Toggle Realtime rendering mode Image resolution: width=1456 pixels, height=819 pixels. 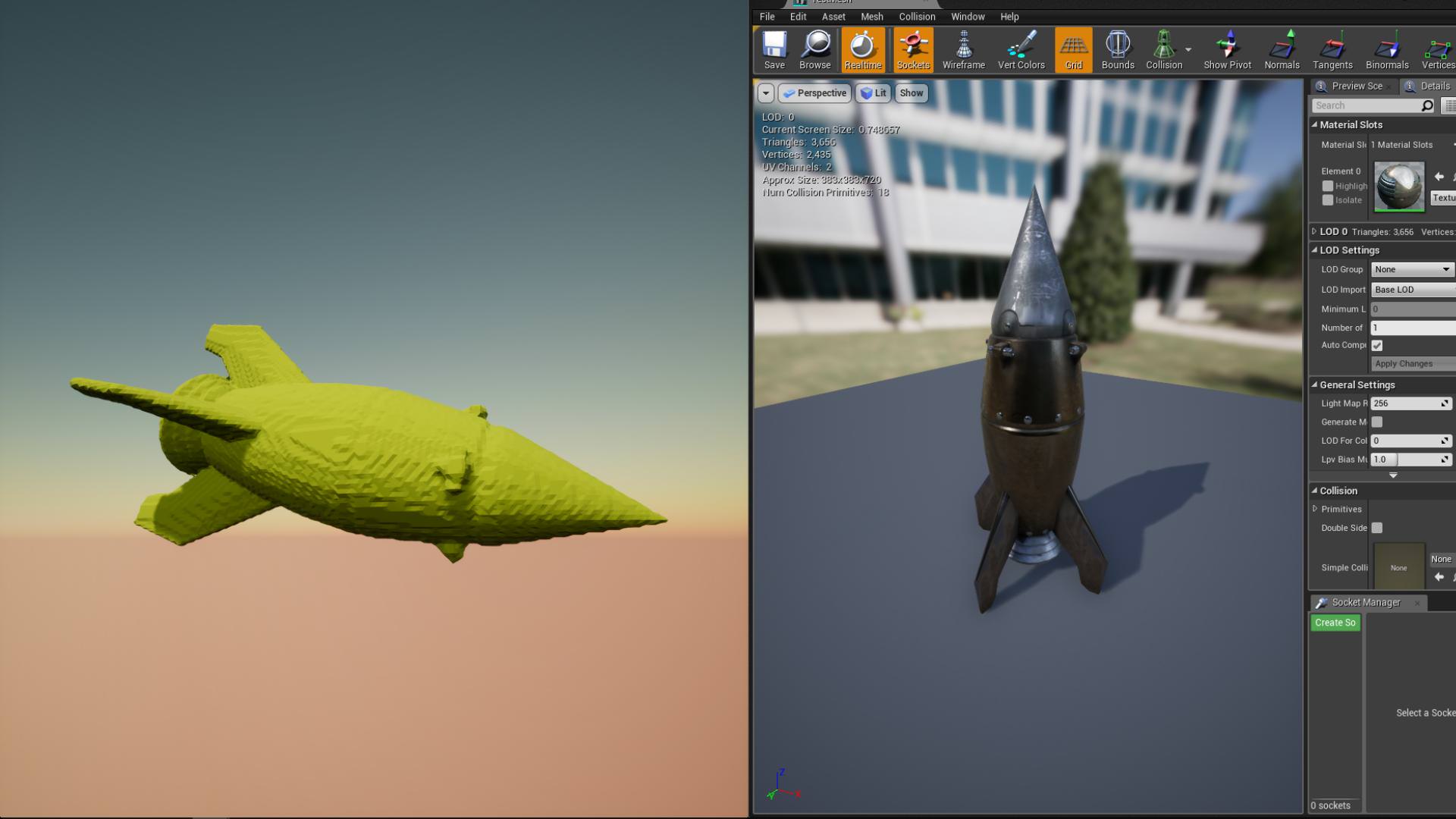[863, 48]
